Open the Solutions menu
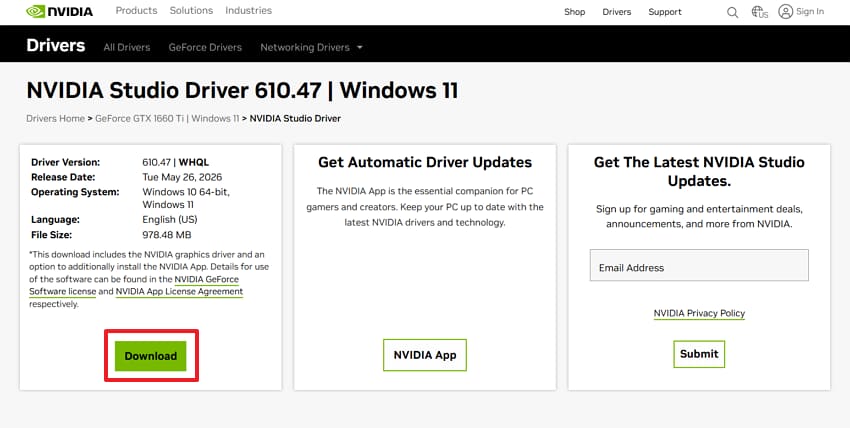This screenshot has height=428, width=850. point(191,10)
